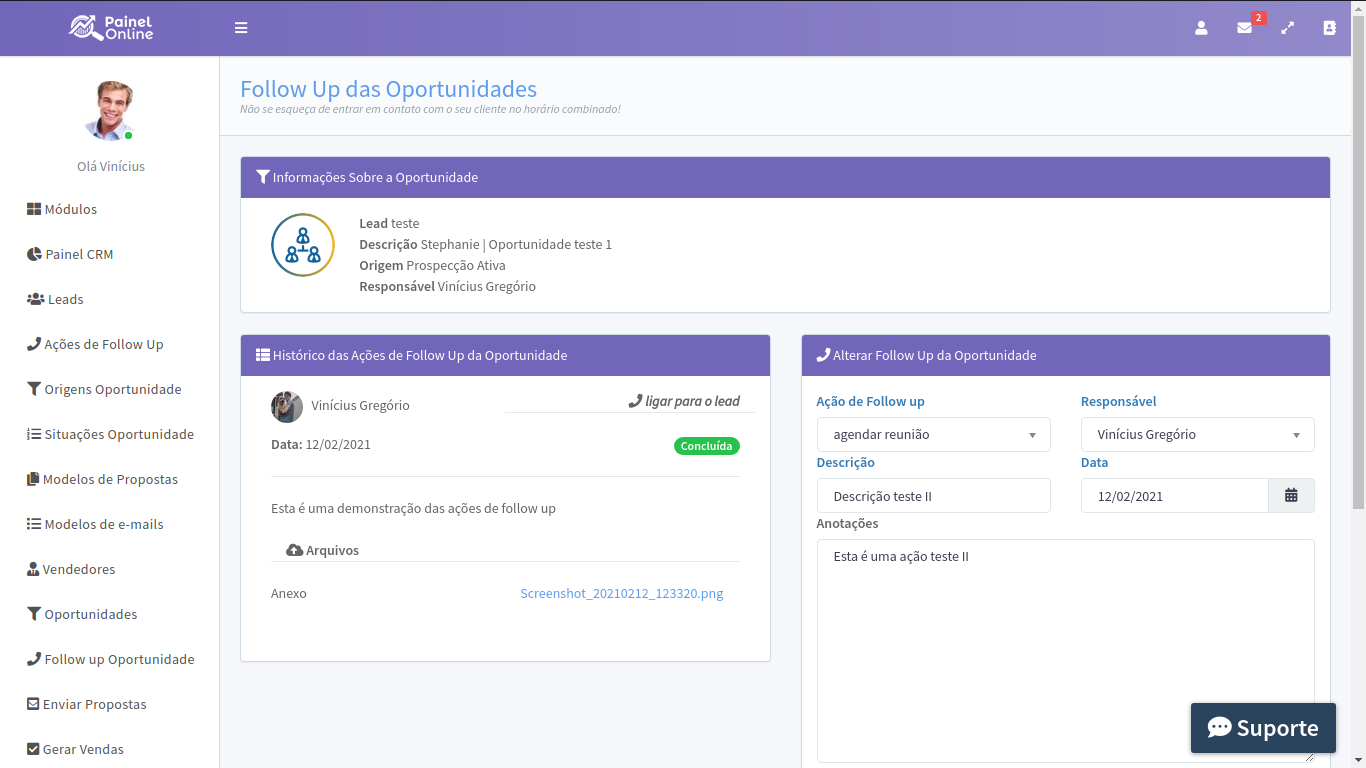Click the 'Olá Vinícius' greeting text
Viewport: 1366px width, 768px height.
pos(111,166)
